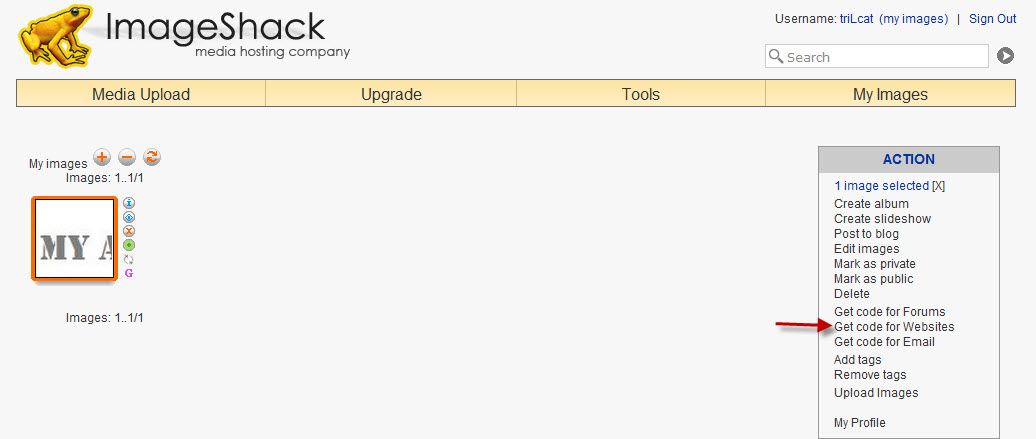Select Create slideshow in Action panel
The width and height of the screenshot is (1036, 439).
coord(882,219)
